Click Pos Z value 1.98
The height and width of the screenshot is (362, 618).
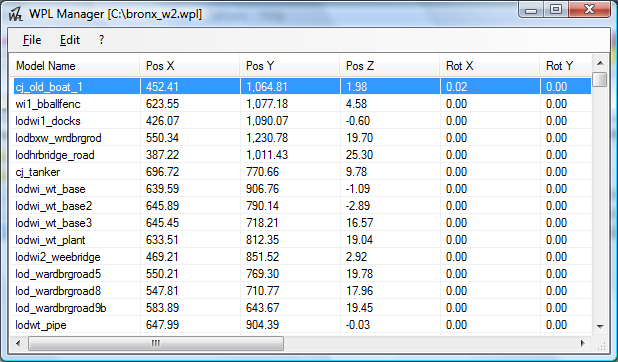coord(357,87)
